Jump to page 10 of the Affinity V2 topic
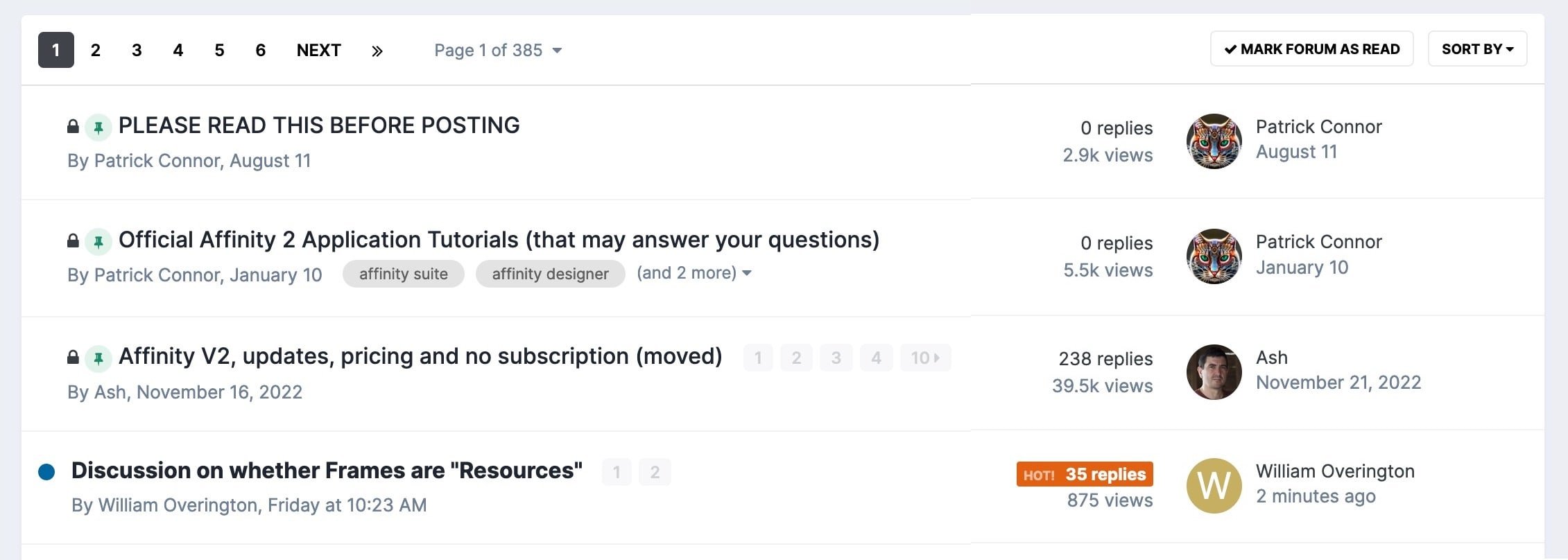 (925, 358)
